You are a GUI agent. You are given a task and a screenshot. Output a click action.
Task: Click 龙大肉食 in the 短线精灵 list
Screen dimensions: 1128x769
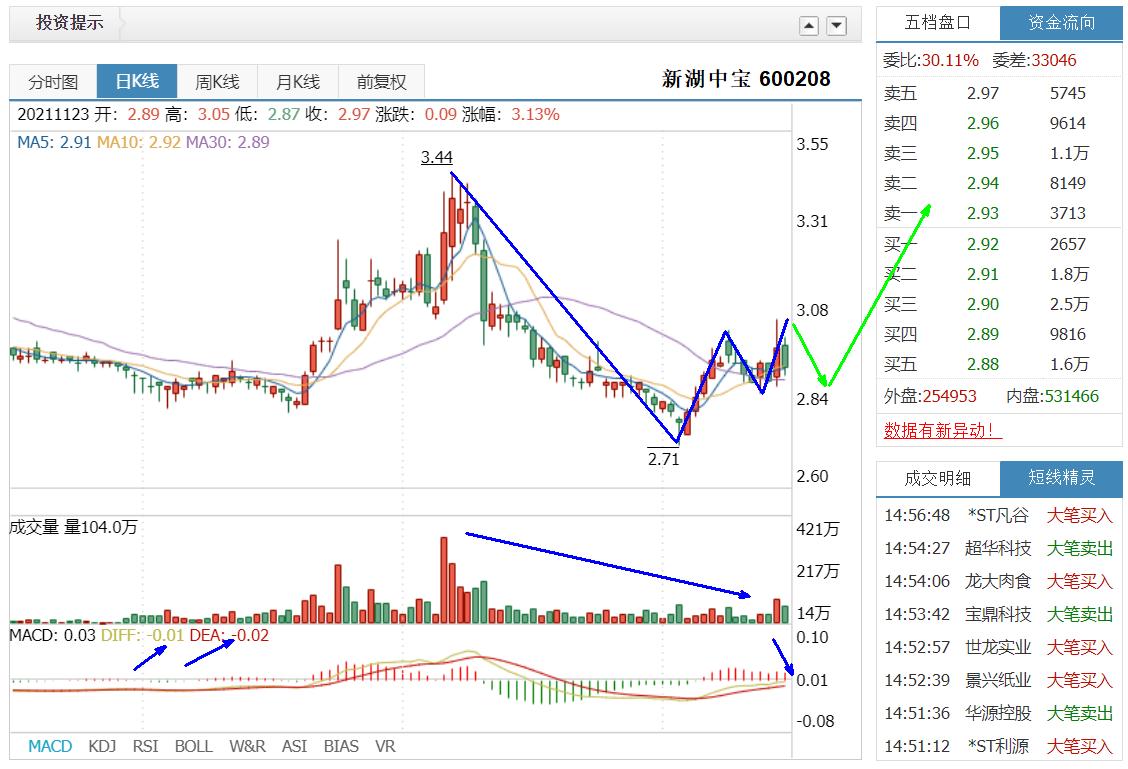point(998,581)
